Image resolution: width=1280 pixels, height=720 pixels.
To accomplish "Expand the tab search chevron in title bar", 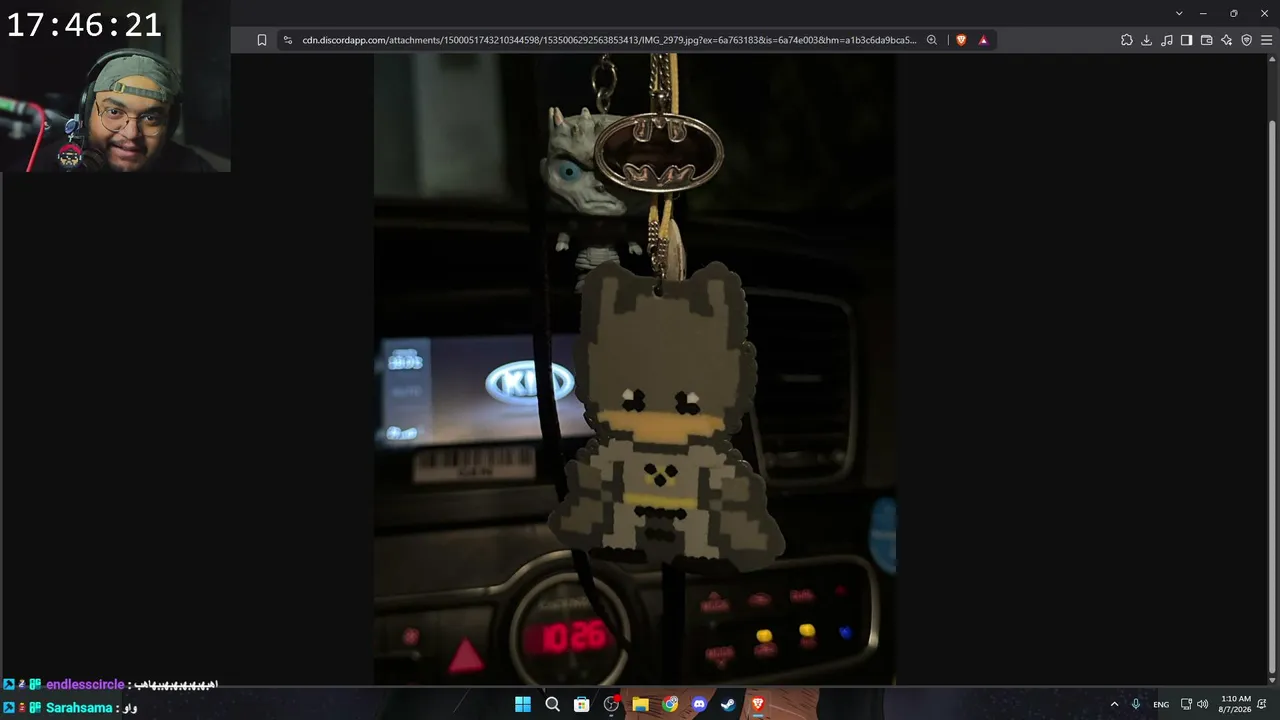I will coord(1179,13).
